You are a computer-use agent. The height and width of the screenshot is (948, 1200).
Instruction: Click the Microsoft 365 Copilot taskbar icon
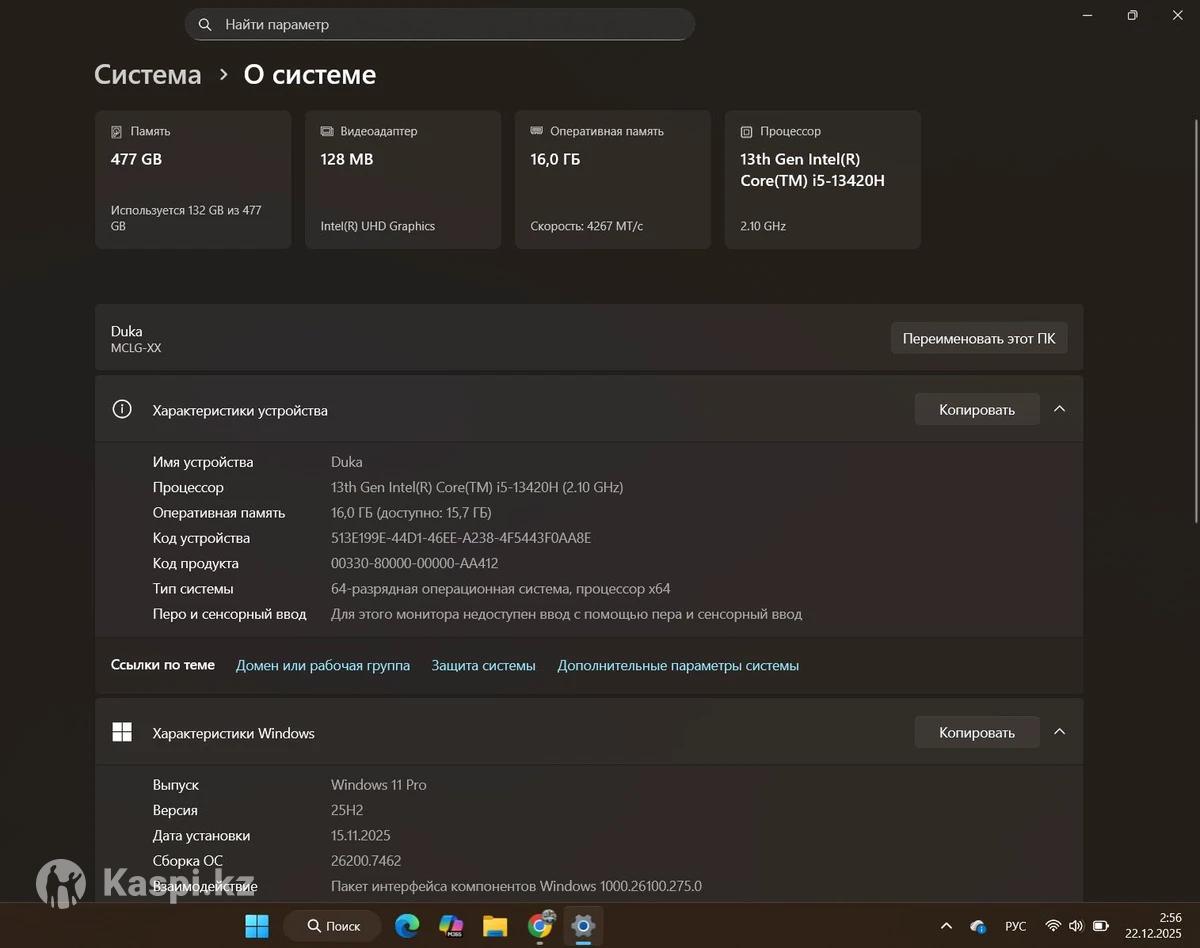pyautogui.click(x=451, y=926)
